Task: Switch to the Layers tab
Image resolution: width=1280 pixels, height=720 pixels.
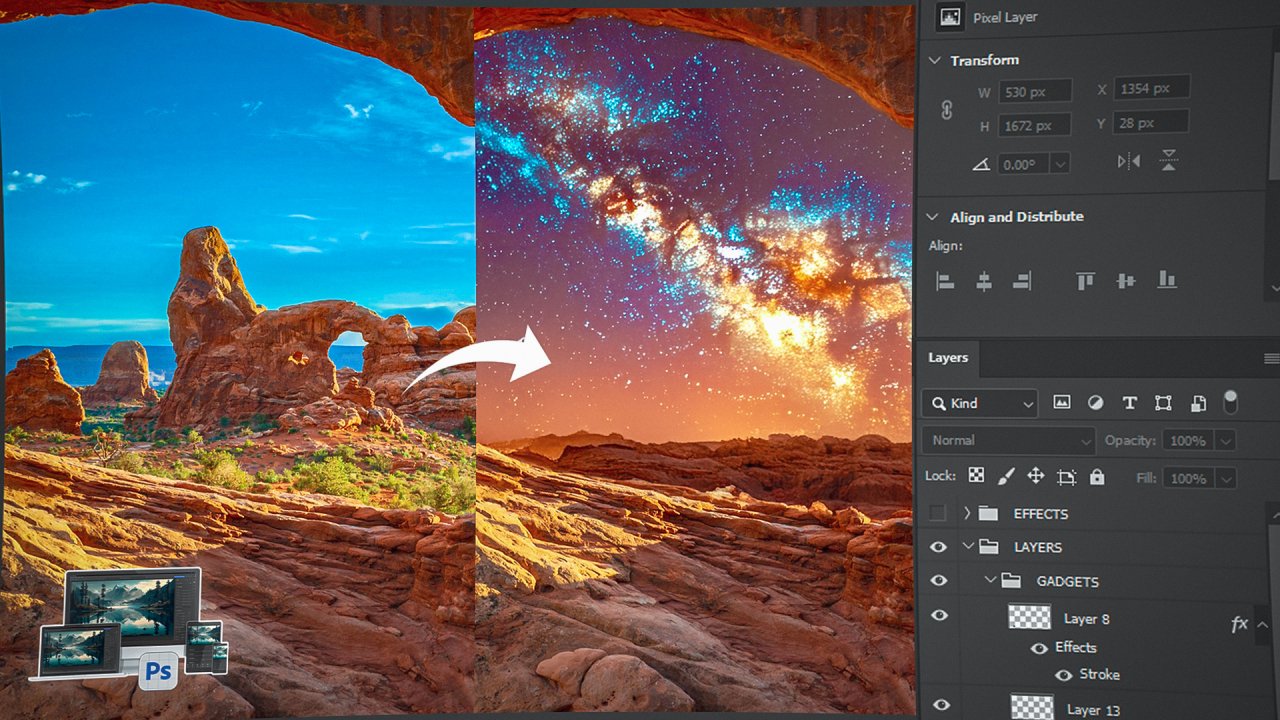Action: pos(947,358)
